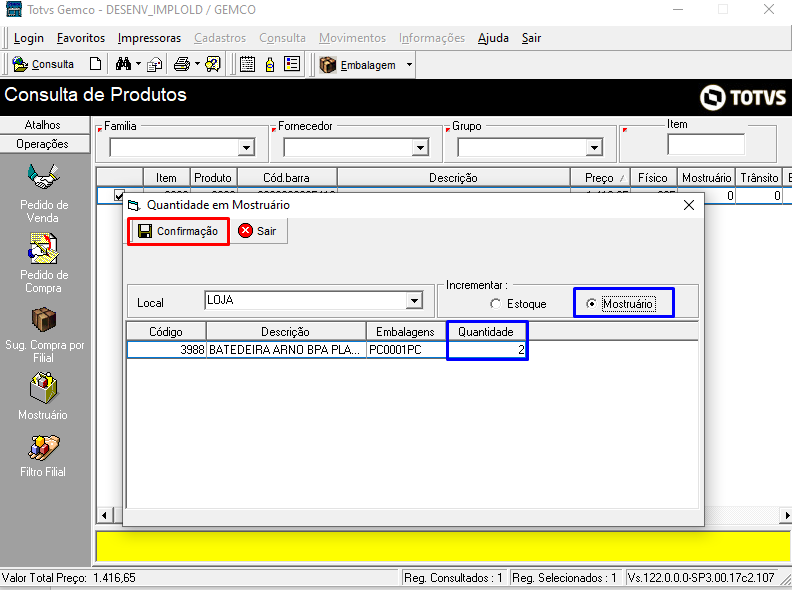
Task: Open the Ajuda menu
Action: (493, 38)
